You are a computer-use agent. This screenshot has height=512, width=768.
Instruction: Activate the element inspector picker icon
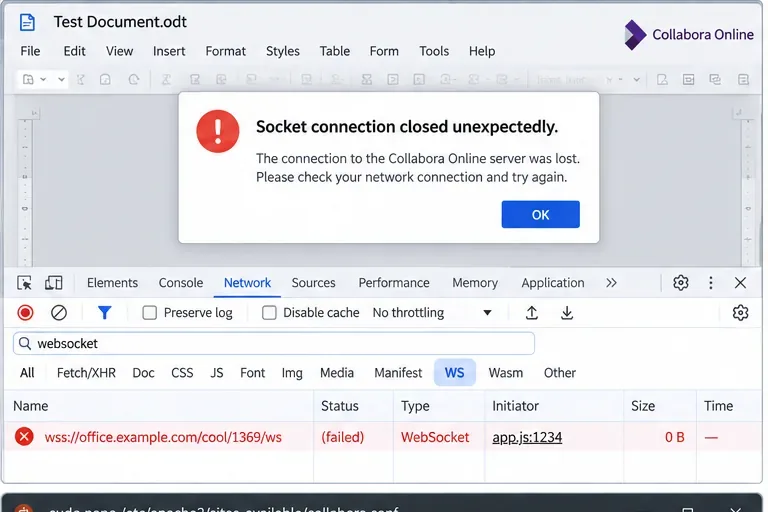24,283
